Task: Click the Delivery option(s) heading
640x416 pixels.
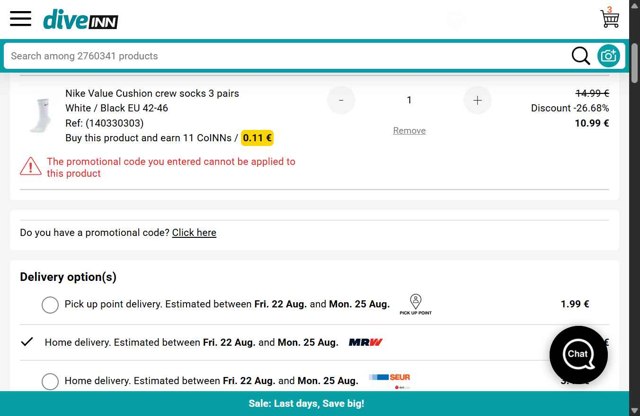Action: (68, 277)
